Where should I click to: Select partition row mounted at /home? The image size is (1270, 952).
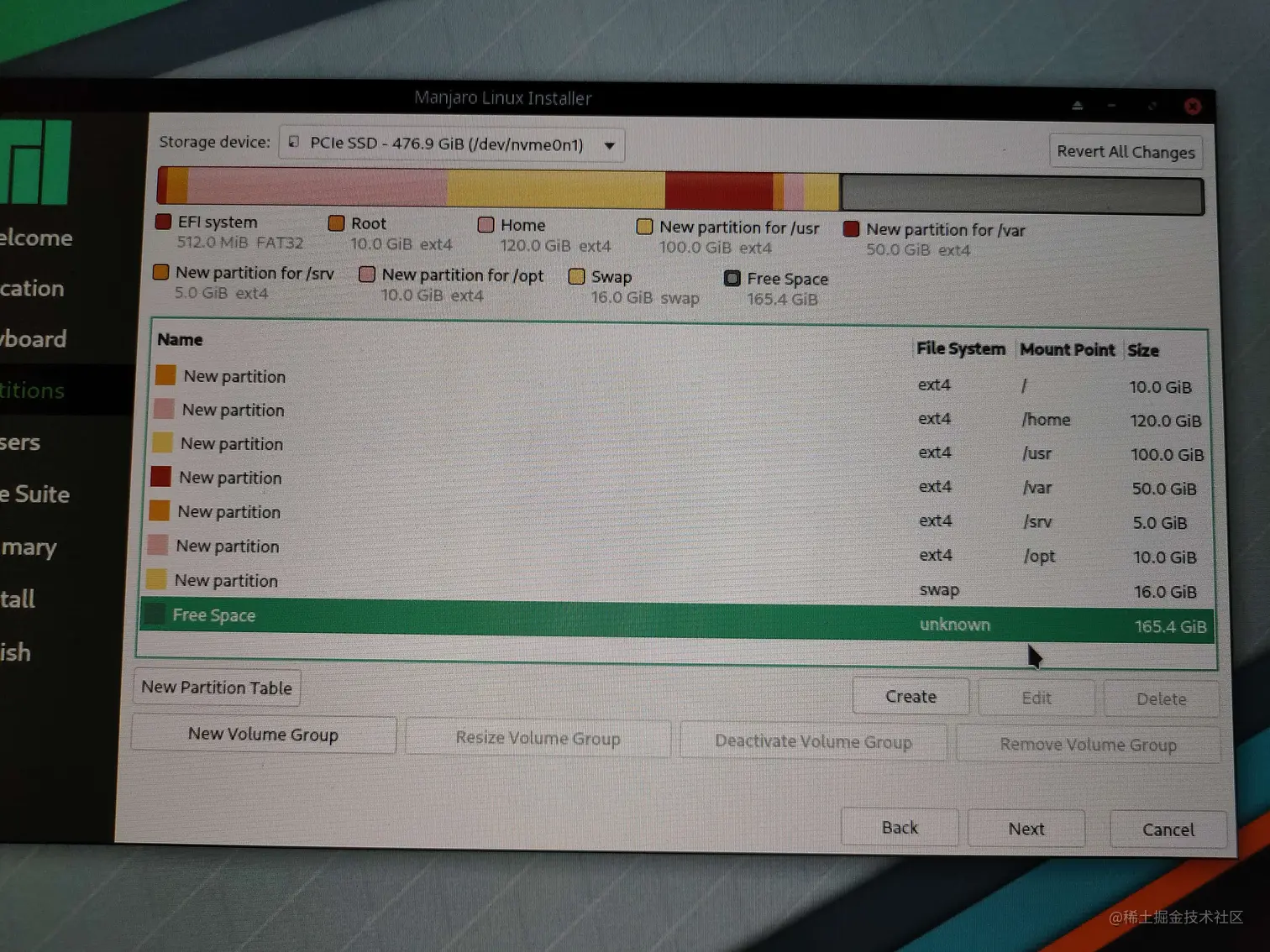[x=679, y=415]
